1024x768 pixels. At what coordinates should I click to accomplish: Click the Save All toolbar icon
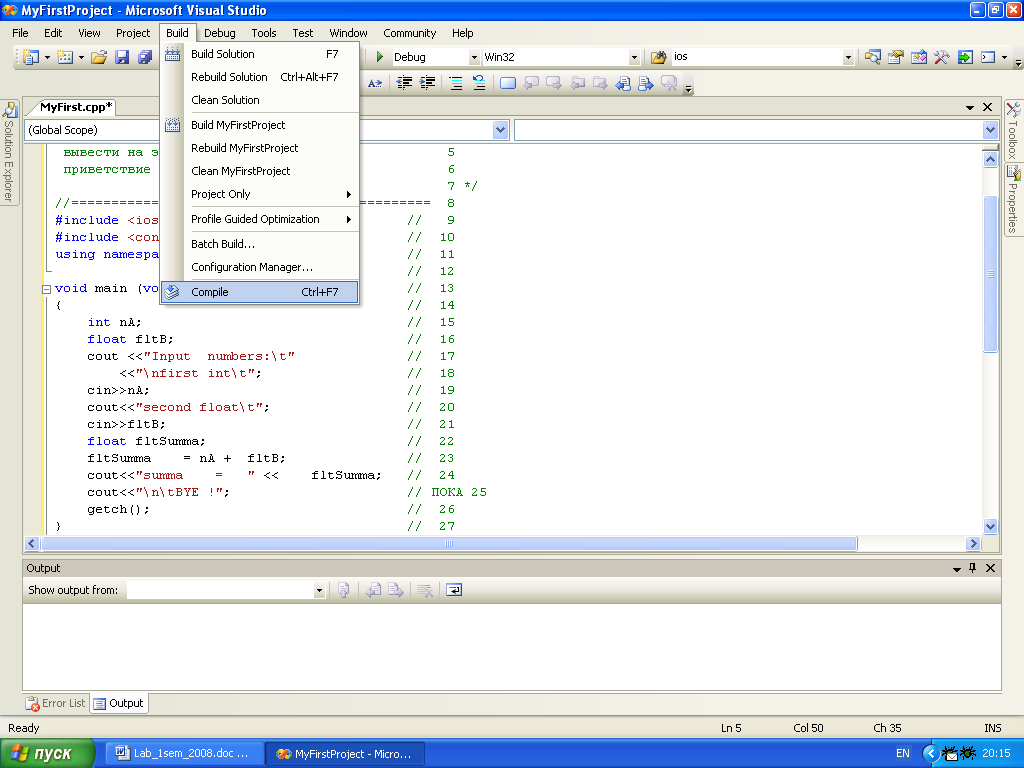point(144,57)
